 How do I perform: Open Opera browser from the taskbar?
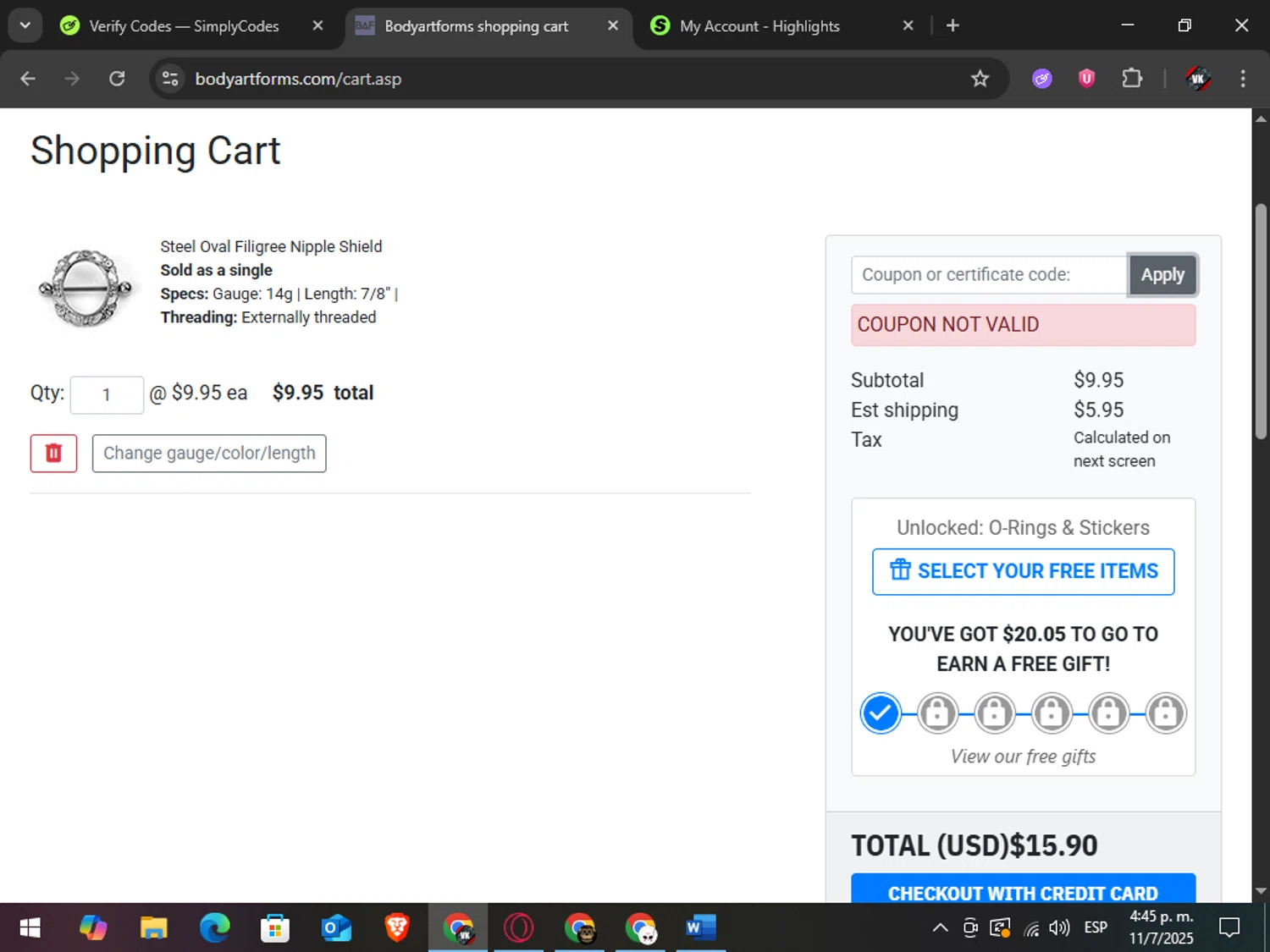[x=519, y=928]
